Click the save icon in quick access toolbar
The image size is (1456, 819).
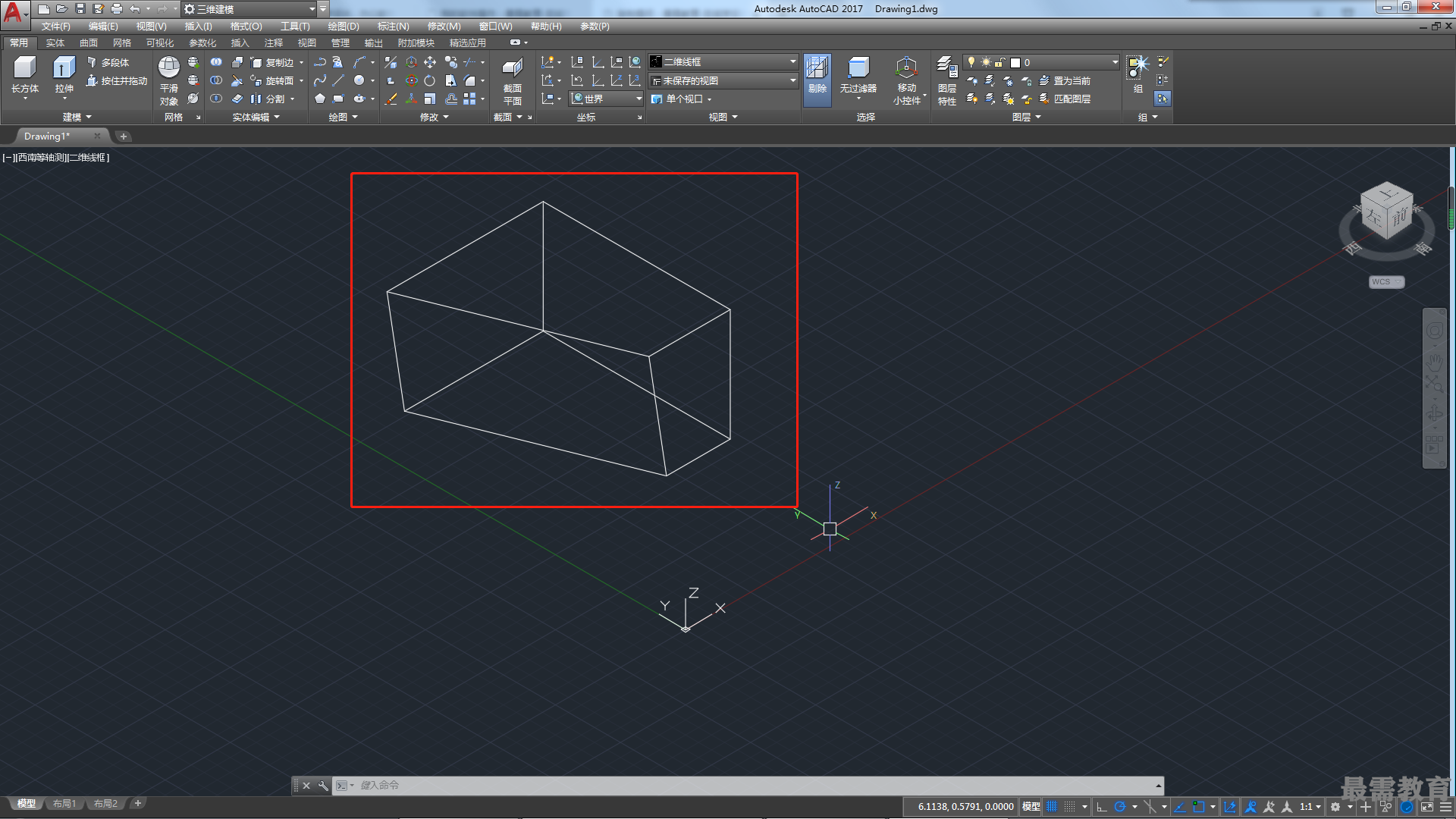pos(80,9)
